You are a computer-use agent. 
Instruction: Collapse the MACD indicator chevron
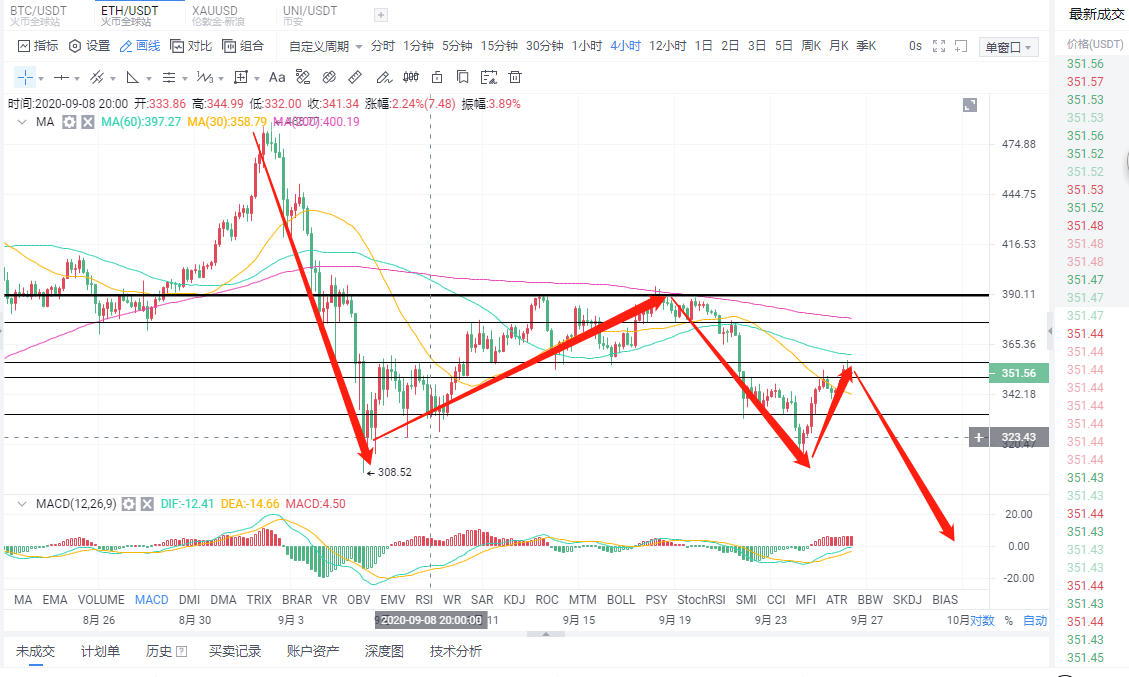[x=22, y=504]
